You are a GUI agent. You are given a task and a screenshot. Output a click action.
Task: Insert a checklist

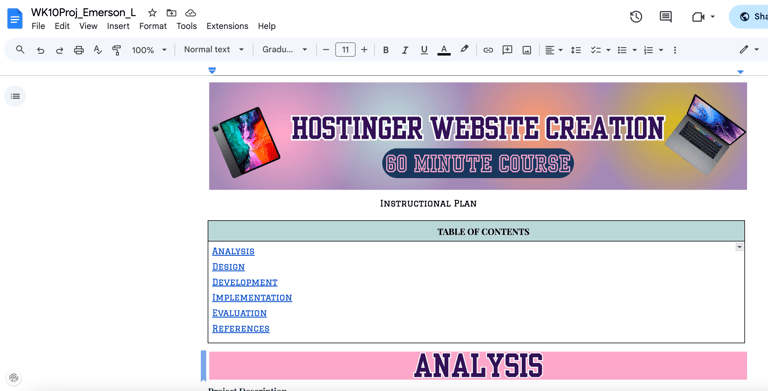click(x=596, y=50)
